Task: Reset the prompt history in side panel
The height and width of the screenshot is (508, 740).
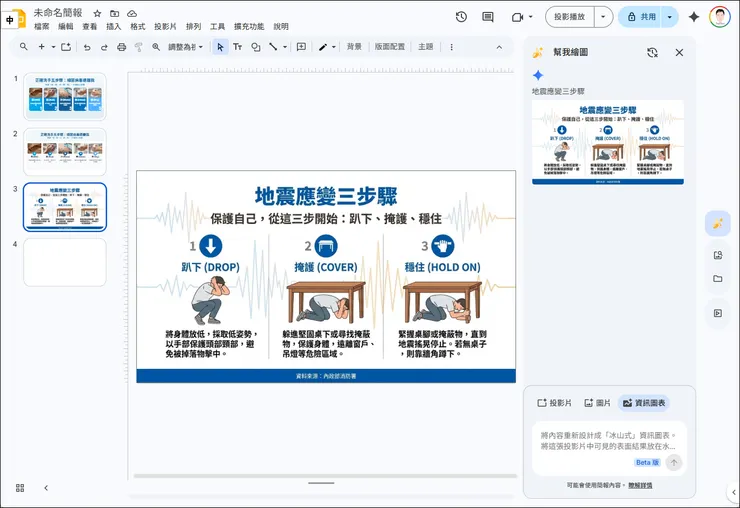Action: point(652,52)
